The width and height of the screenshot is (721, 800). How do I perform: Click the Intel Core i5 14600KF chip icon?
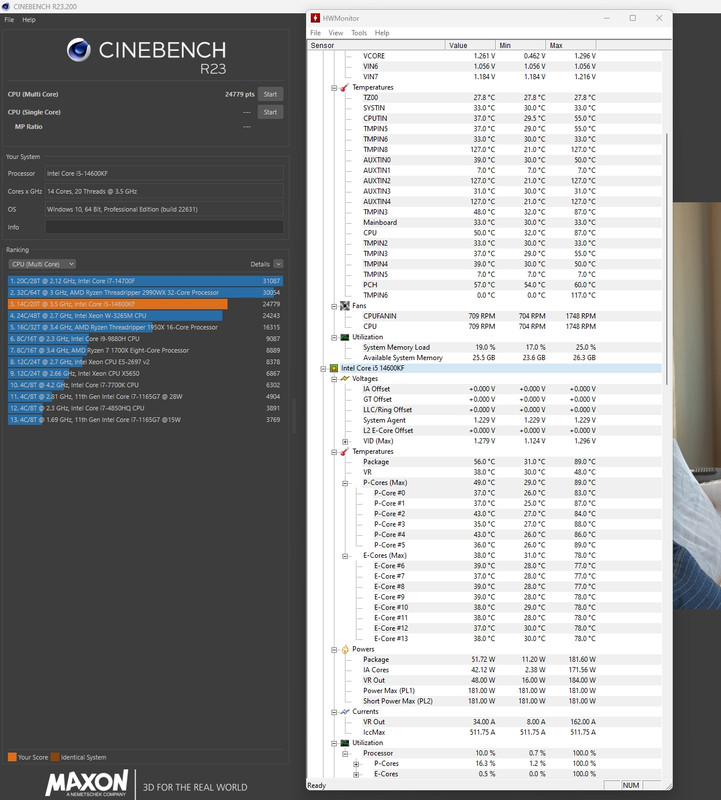pos(334,368)
